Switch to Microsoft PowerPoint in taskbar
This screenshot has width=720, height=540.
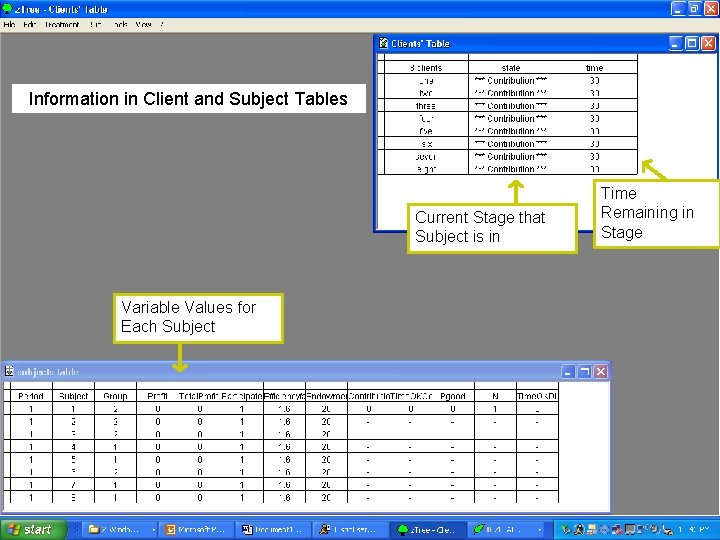(x=197, y=529)
